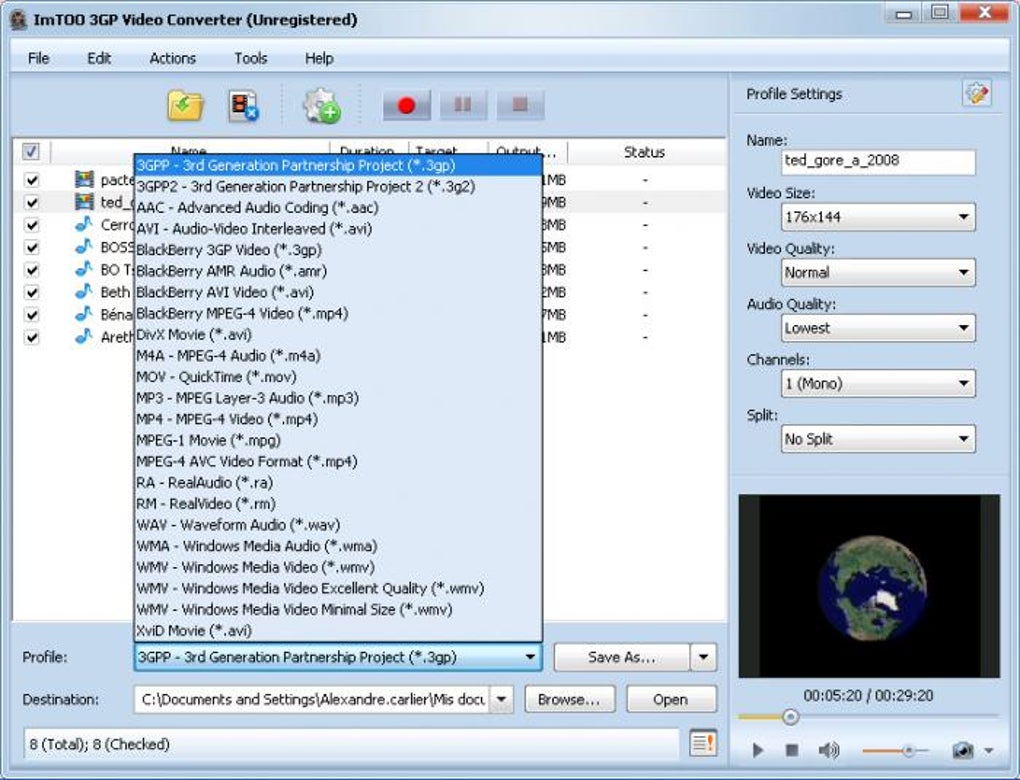Click the video file icon of ted_ row

coord(84,202)
